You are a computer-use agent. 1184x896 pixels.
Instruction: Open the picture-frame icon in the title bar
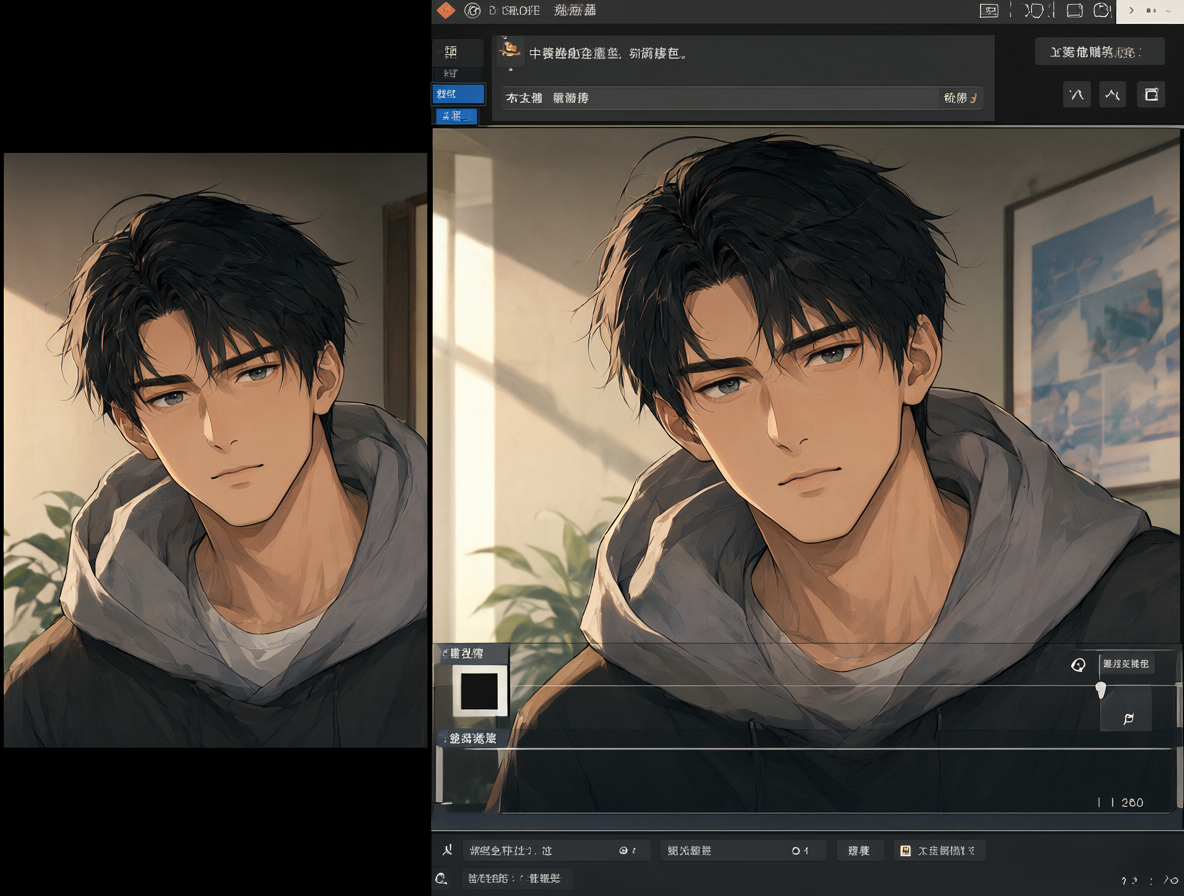coord(988,11)
